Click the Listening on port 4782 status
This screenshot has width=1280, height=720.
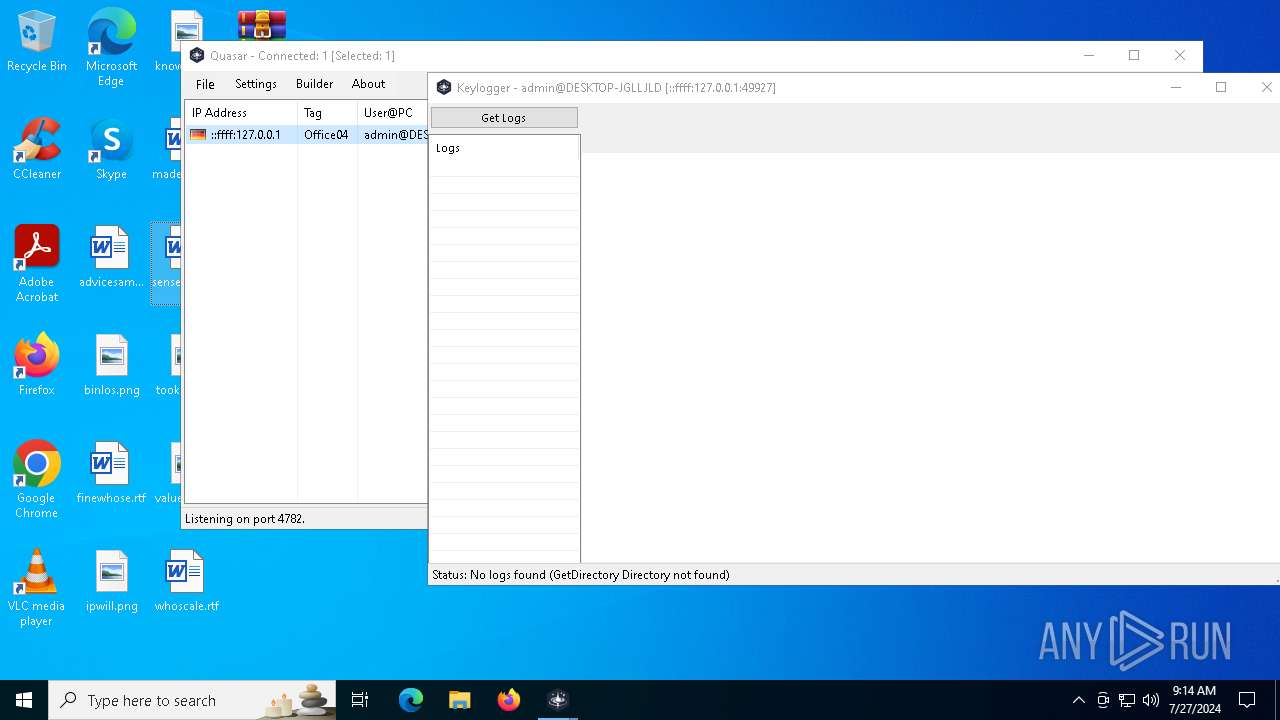[x=245, y=519]
